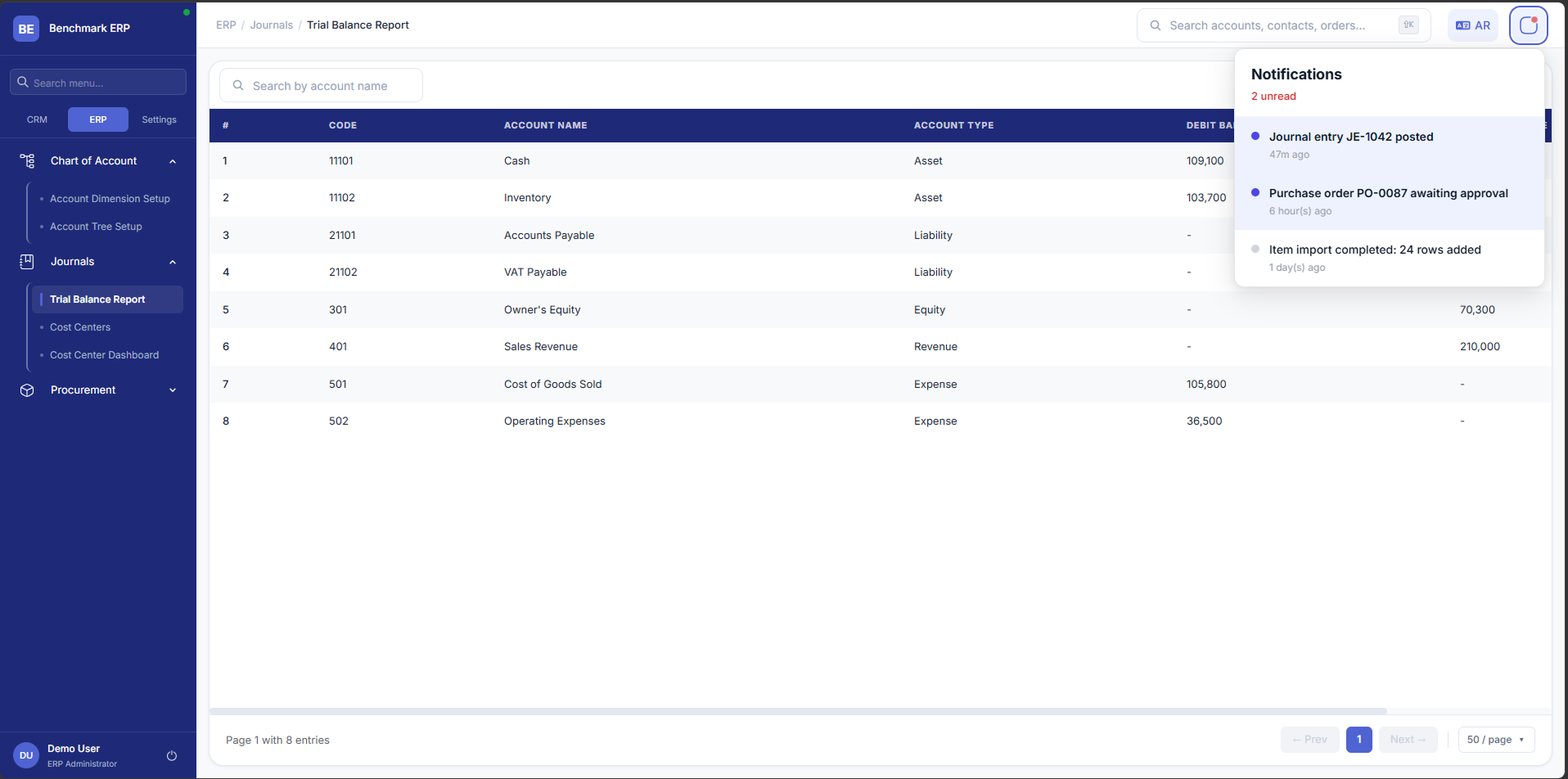Switch to the CRM tab
The height and width of the screenshot is (779, 1568).
tap(37, 119)
